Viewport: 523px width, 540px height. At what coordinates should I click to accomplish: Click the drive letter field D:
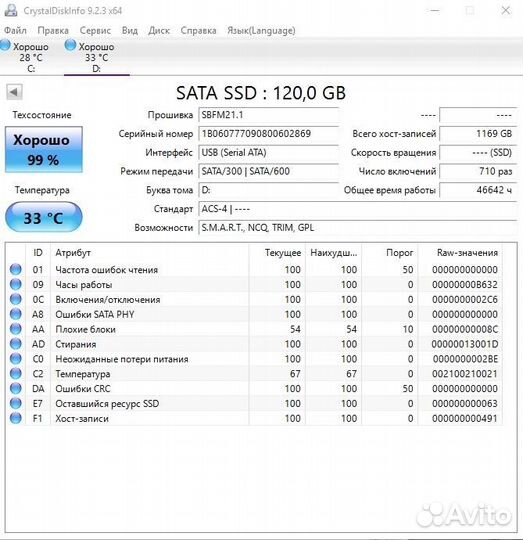[269, 190]
